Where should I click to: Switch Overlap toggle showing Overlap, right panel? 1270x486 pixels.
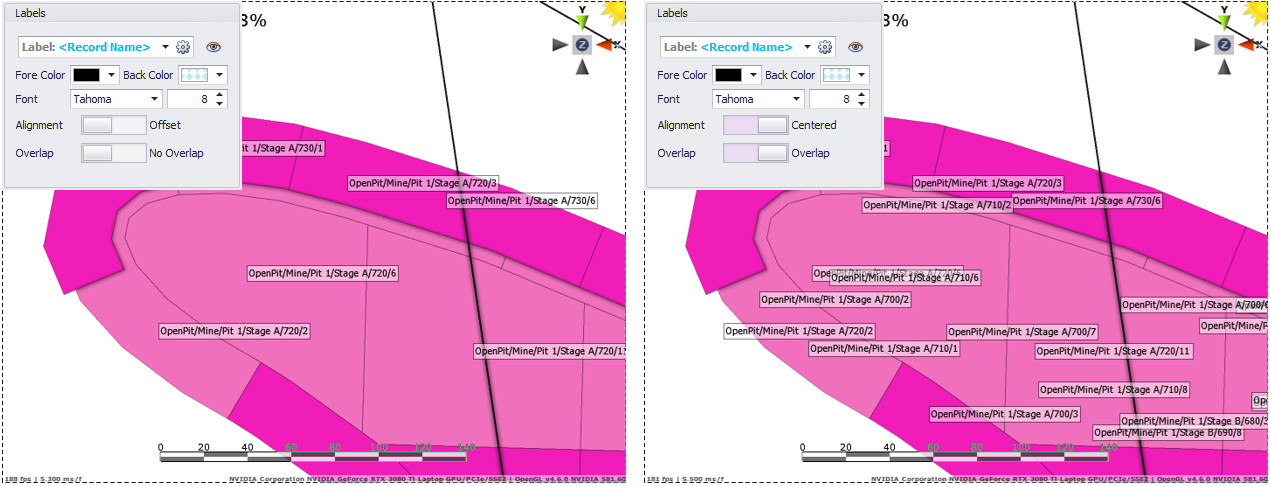coord(755,153)
